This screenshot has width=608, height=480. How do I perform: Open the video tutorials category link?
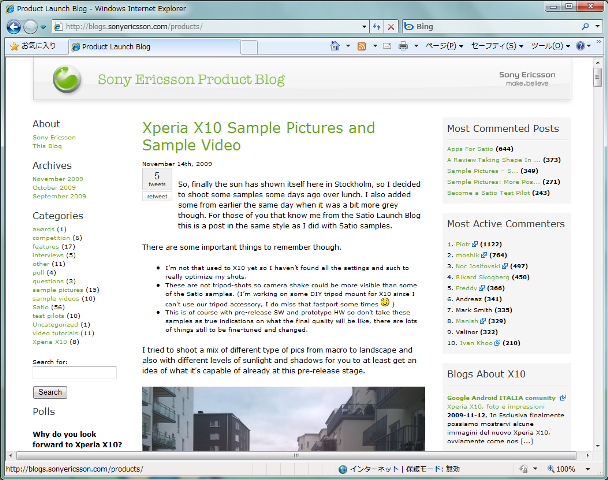coord(55,333)
